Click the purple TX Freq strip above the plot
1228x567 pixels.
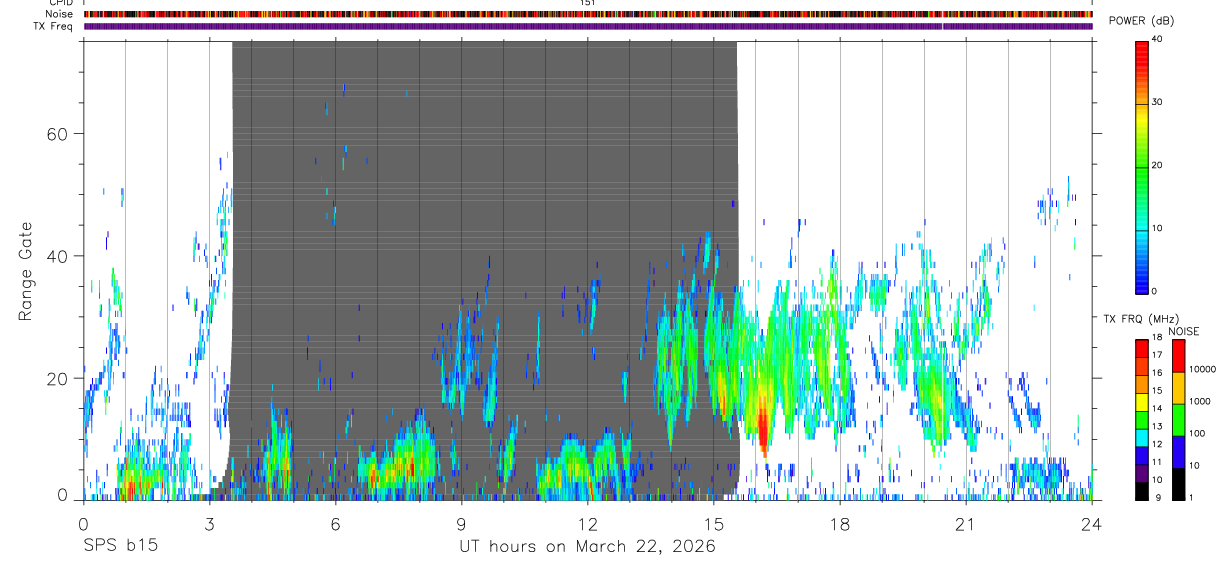588,26
